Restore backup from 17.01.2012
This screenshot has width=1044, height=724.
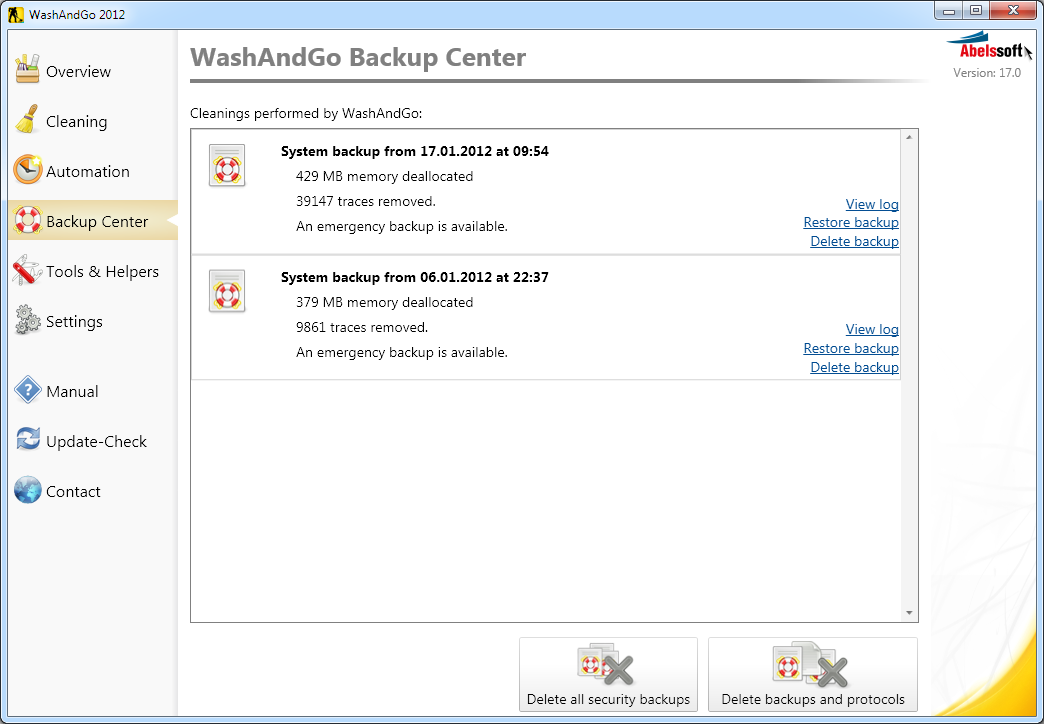pyautogui.click(x=851, y=222)
